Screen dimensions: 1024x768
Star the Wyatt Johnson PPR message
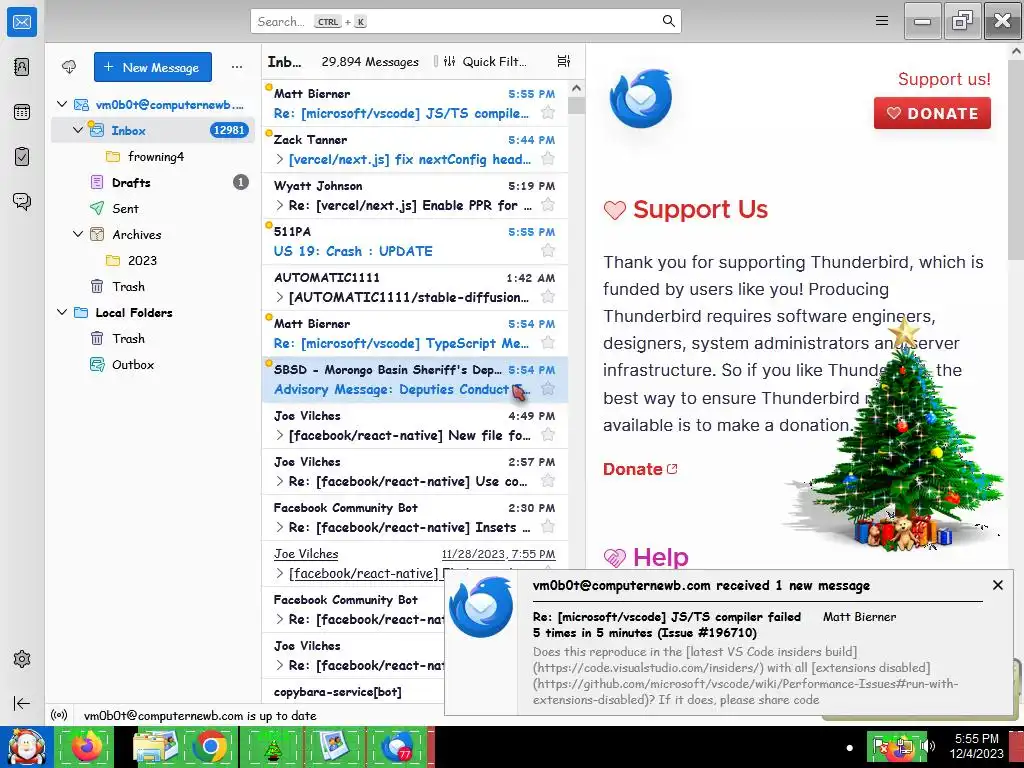(548, 204)
